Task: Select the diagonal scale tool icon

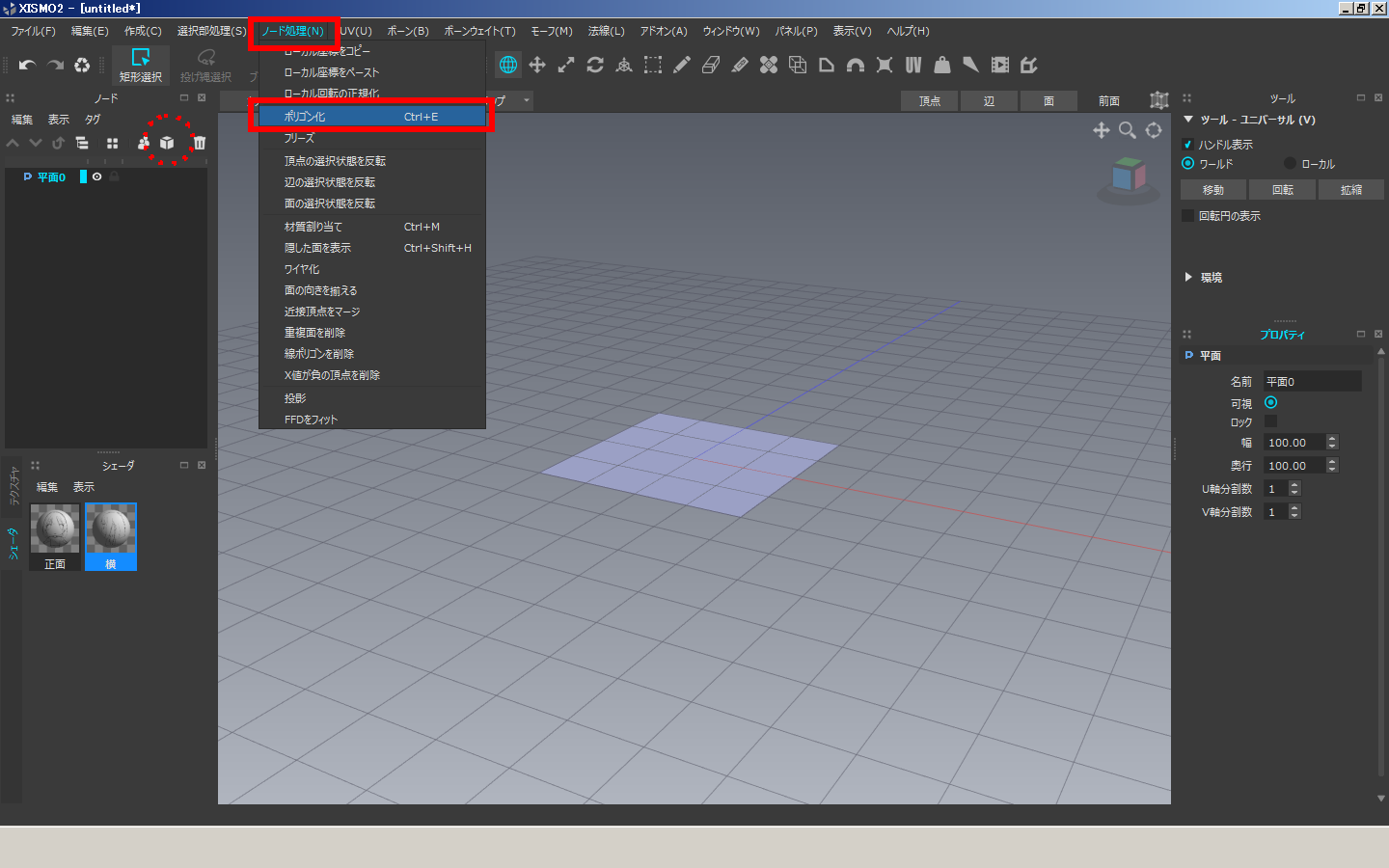Action: [566, 65]
